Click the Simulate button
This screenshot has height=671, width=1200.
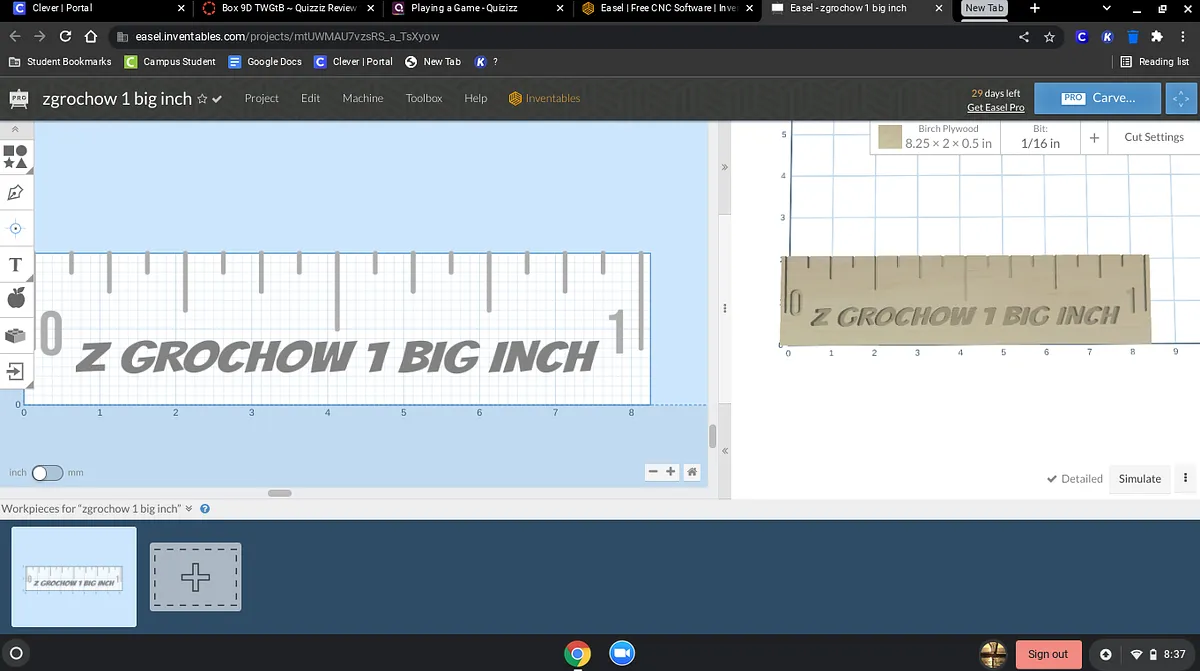pyautogui.click(x=1139, y=479)
